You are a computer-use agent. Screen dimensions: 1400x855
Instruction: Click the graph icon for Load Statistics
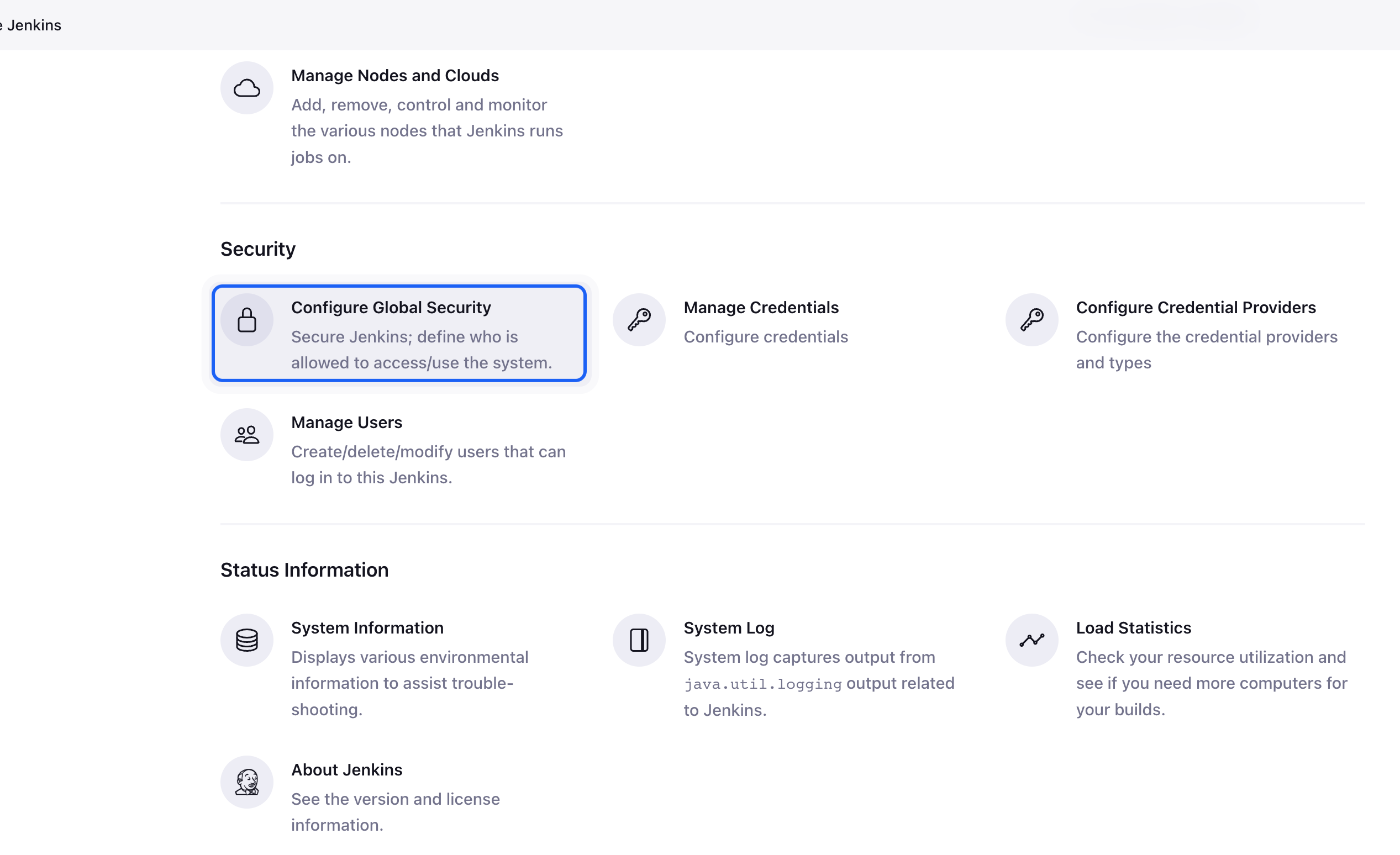click(1031, 640)
